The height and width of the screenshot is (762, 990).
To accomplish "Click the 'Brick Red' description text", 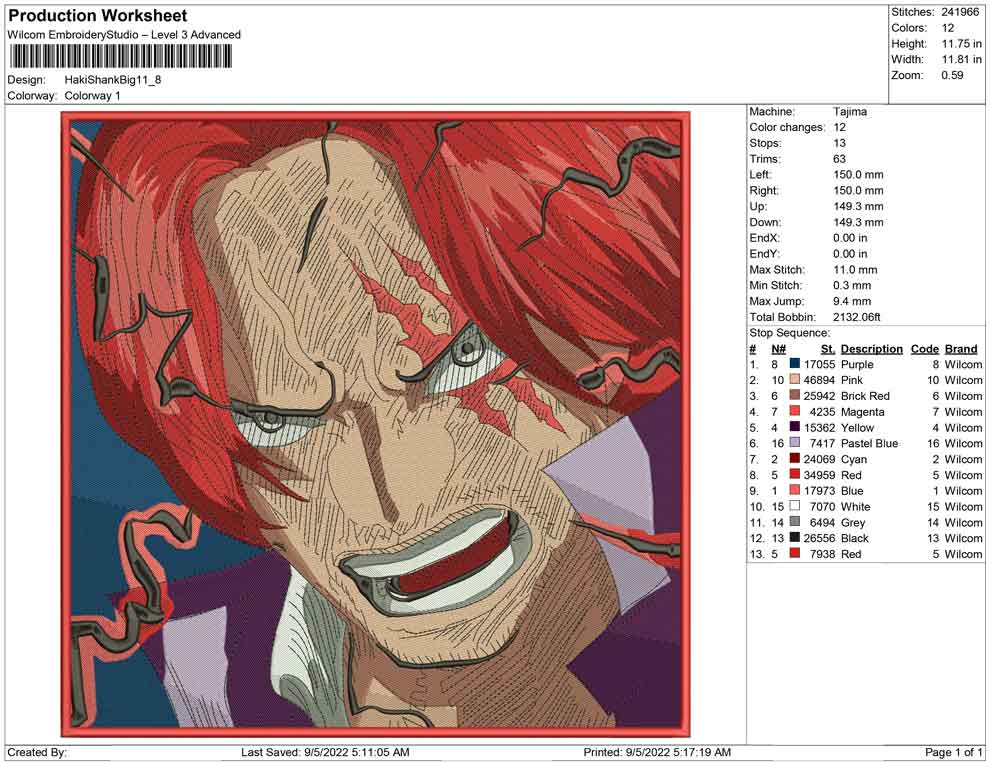I will pos(865,396).
